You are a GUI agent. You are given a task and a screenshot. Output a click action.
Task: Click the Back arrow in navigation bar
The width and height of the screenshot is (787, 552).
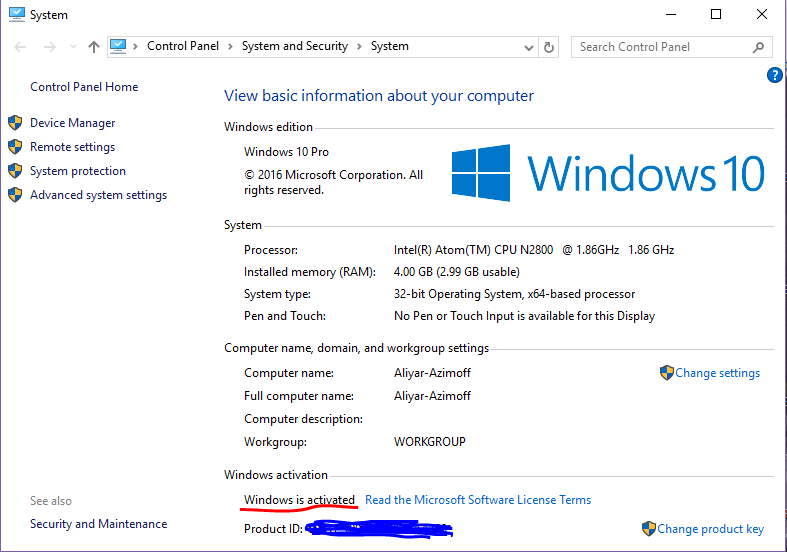coord(21,47)
